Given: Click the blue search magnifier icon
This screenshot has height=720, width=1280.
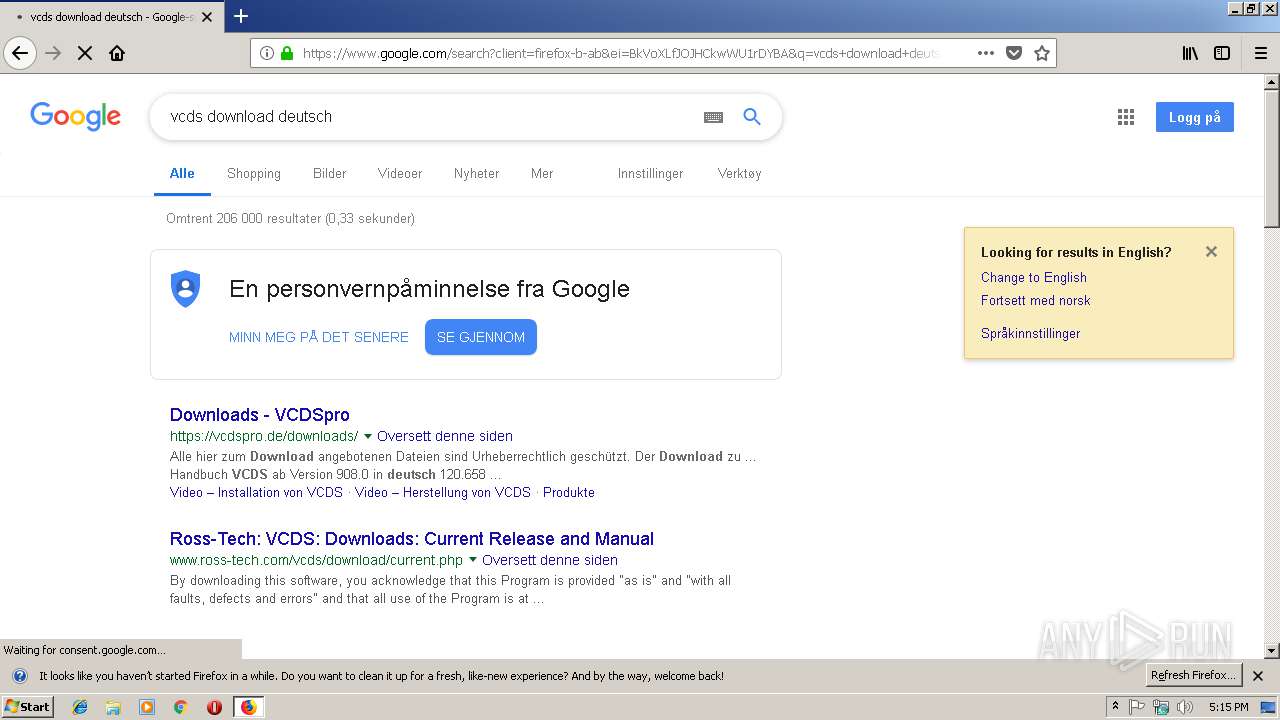Looking at the screenshot, I should 752,117.
